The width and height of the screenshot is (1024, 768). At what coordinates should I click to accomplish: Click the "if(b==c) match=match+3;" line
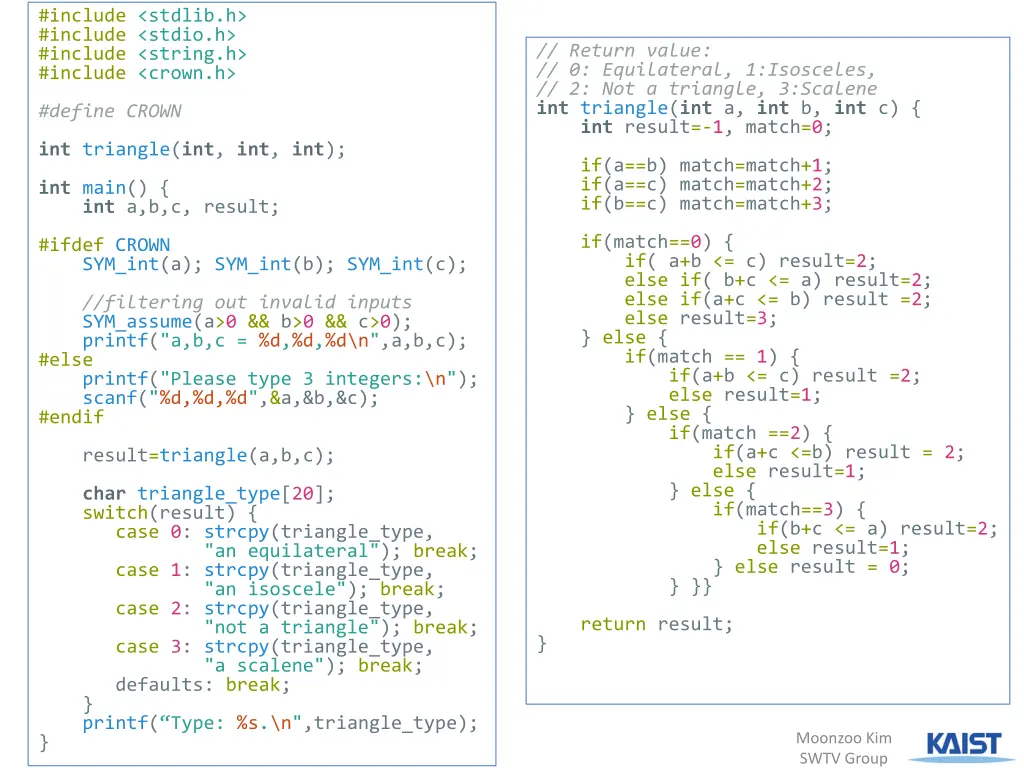(707, 204)
